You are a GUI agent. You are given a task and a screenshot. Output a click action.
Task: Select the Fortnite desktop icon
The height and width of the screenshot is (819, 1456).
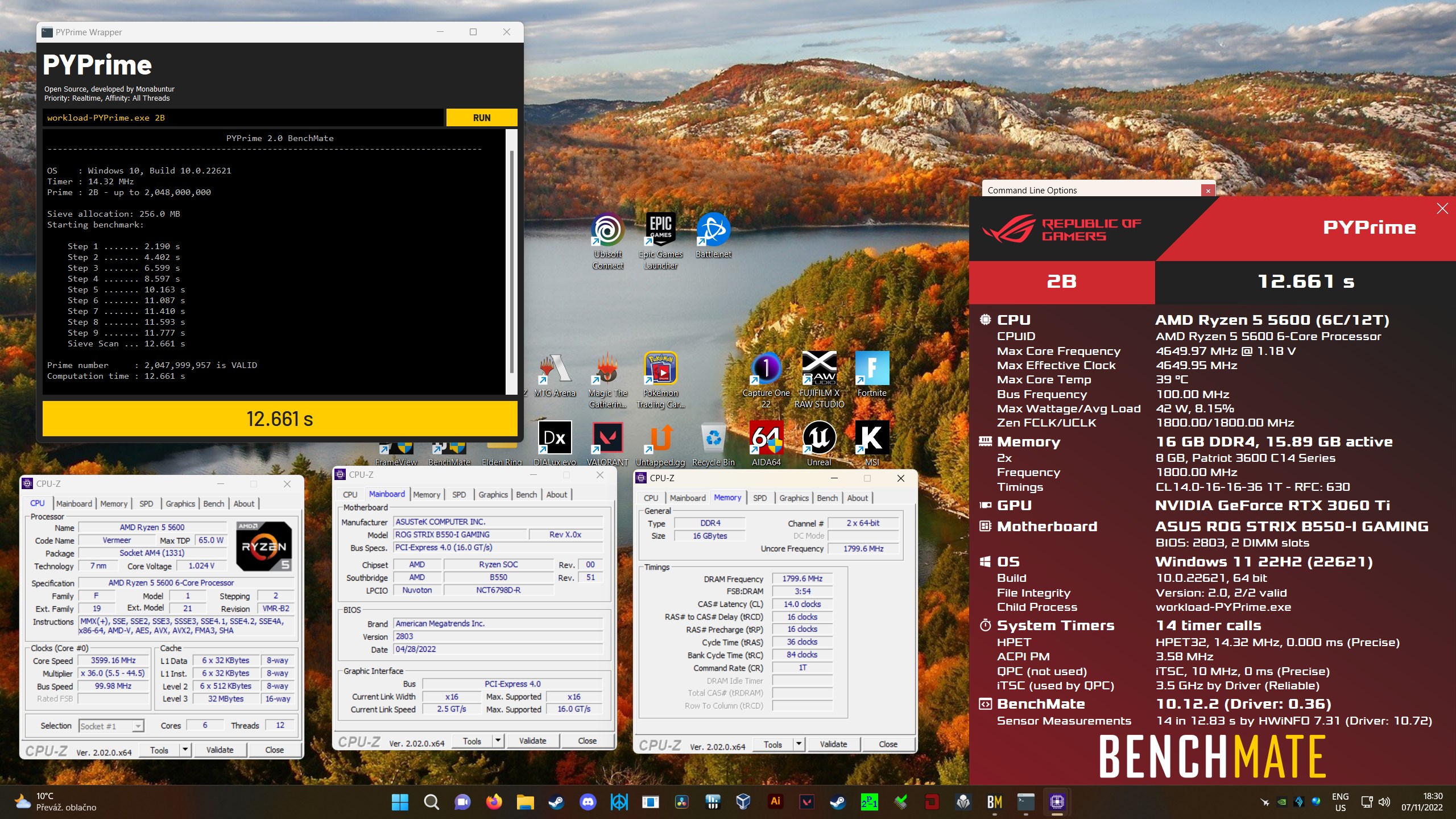[x=872, y=374]
